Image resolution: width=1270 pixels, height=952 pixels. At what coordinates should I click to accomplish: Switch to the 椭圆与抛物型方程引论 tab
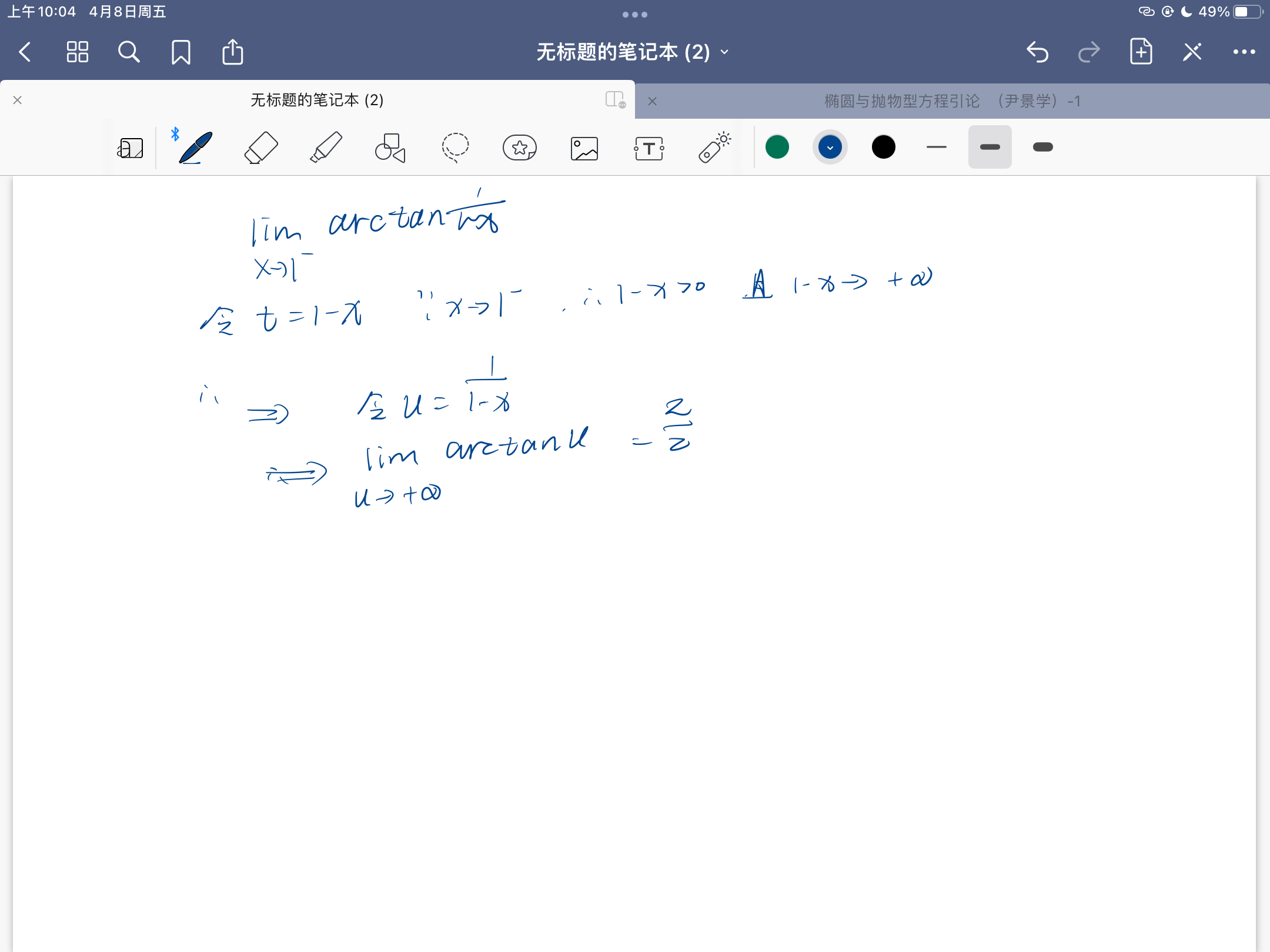(x=952, y=101)
